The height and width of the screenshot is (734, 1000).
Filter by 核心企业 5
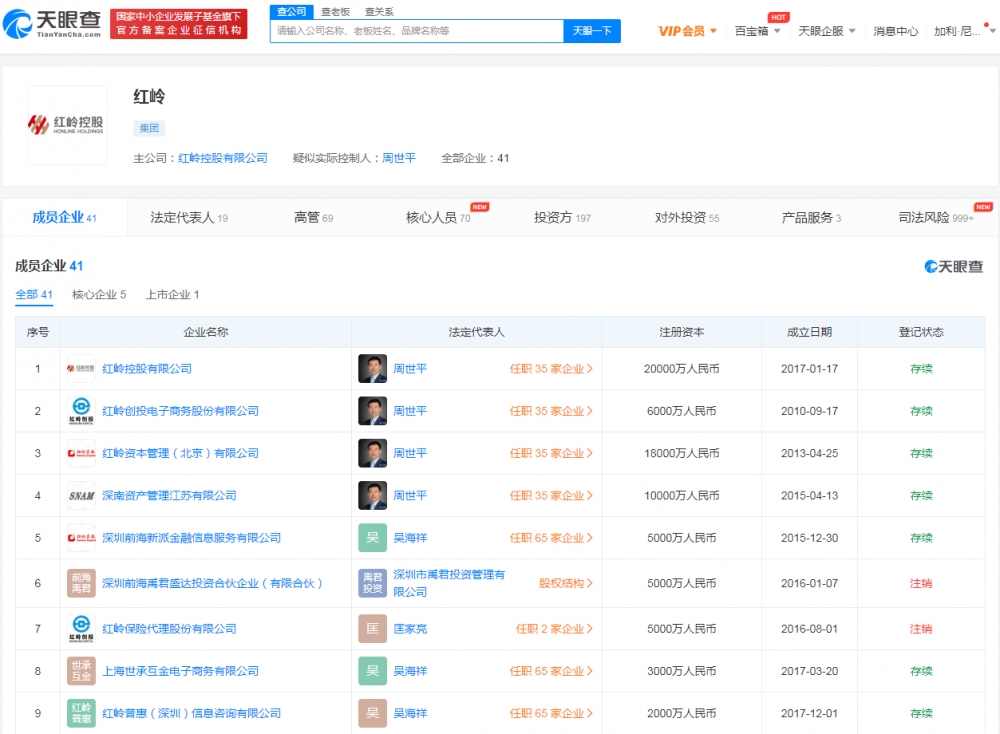pyautogui.click(x=99, y=295)
